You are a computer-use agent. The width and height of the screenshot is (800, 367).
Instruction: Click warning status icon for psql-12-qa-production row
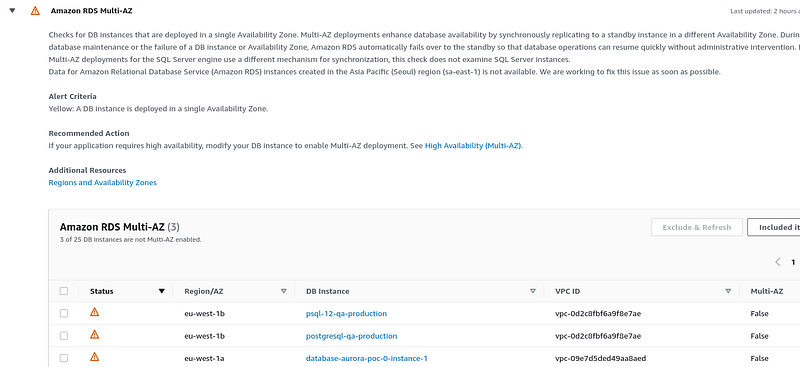[x=94, y=312]
